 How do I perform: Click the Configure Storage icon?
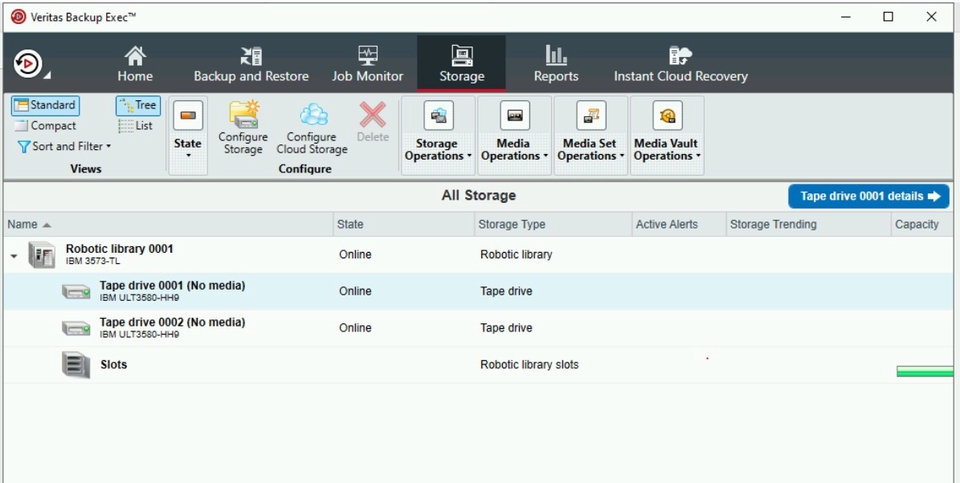point(243,114)
